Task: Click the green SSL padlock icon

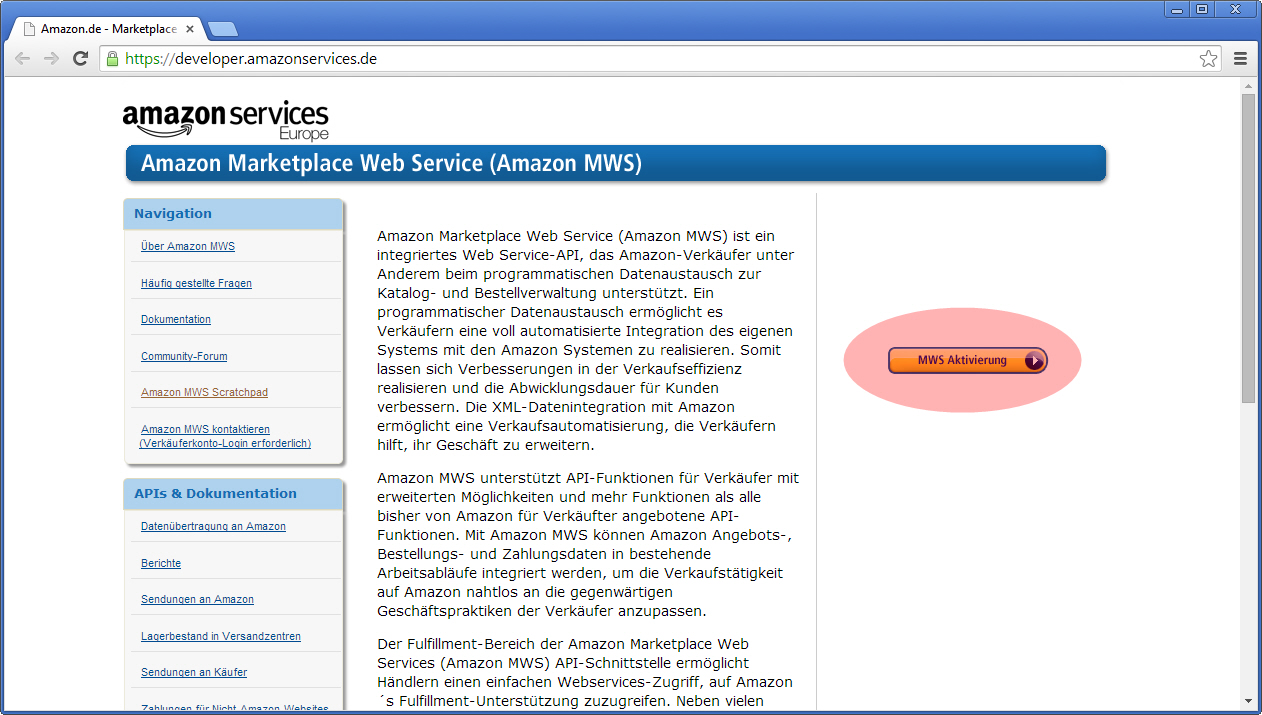Action: click(x=112, y=59)
